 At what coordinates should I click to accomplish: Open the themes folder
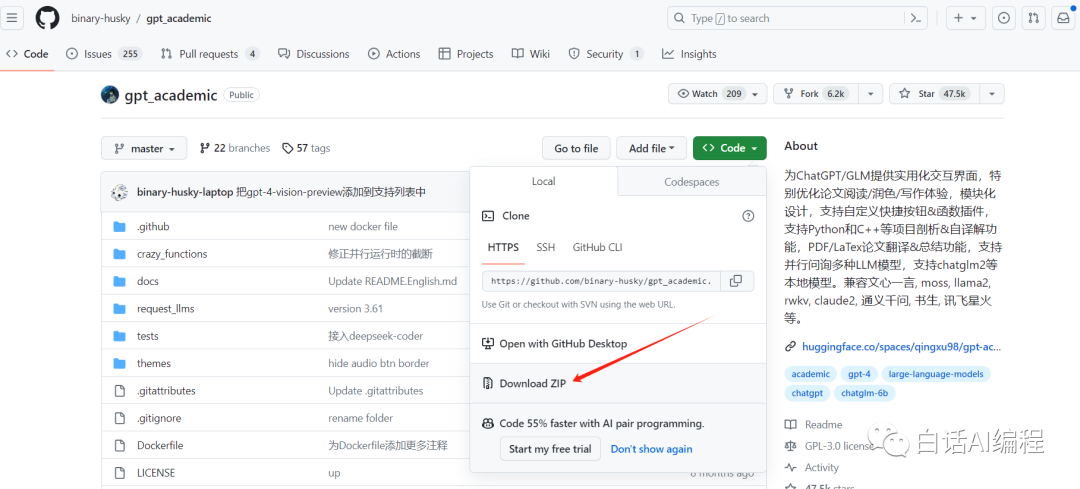coord(154,363)
